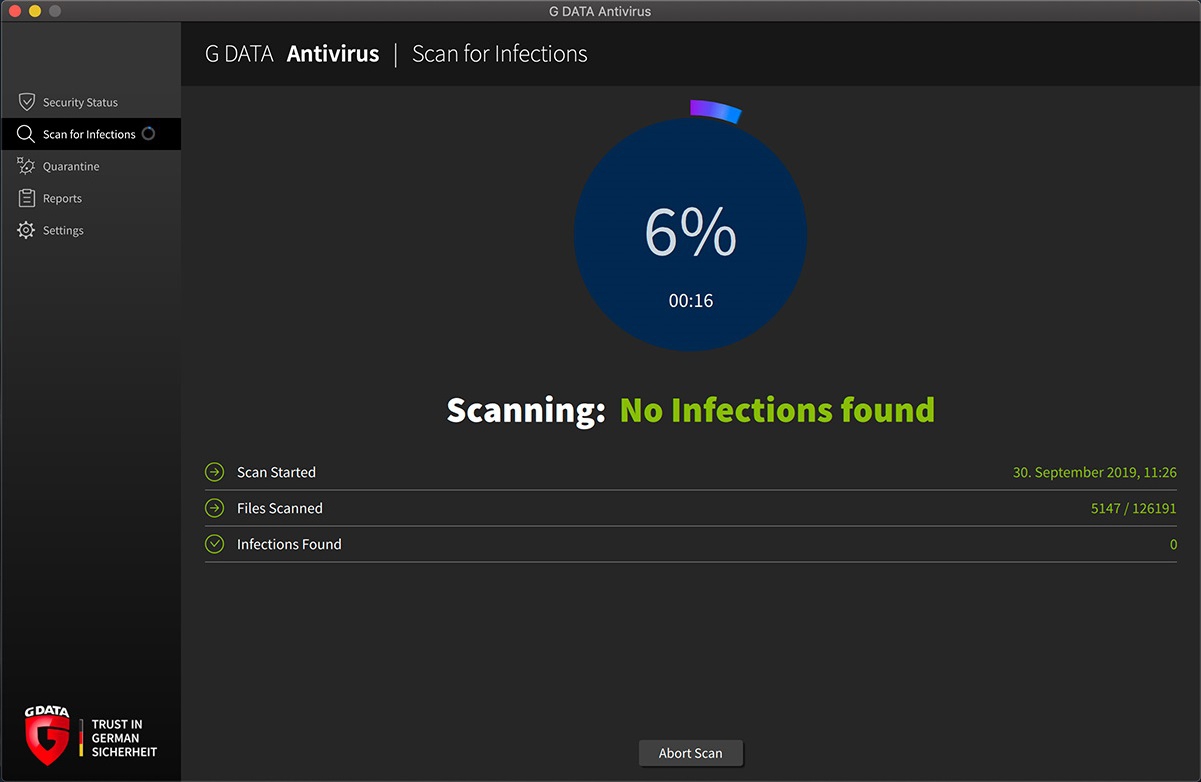This screenshot has width=1201, height=782.
Task: Click the arrow icon beside Files Scanned
Action: pyautogui.click(x=214, y=508)
